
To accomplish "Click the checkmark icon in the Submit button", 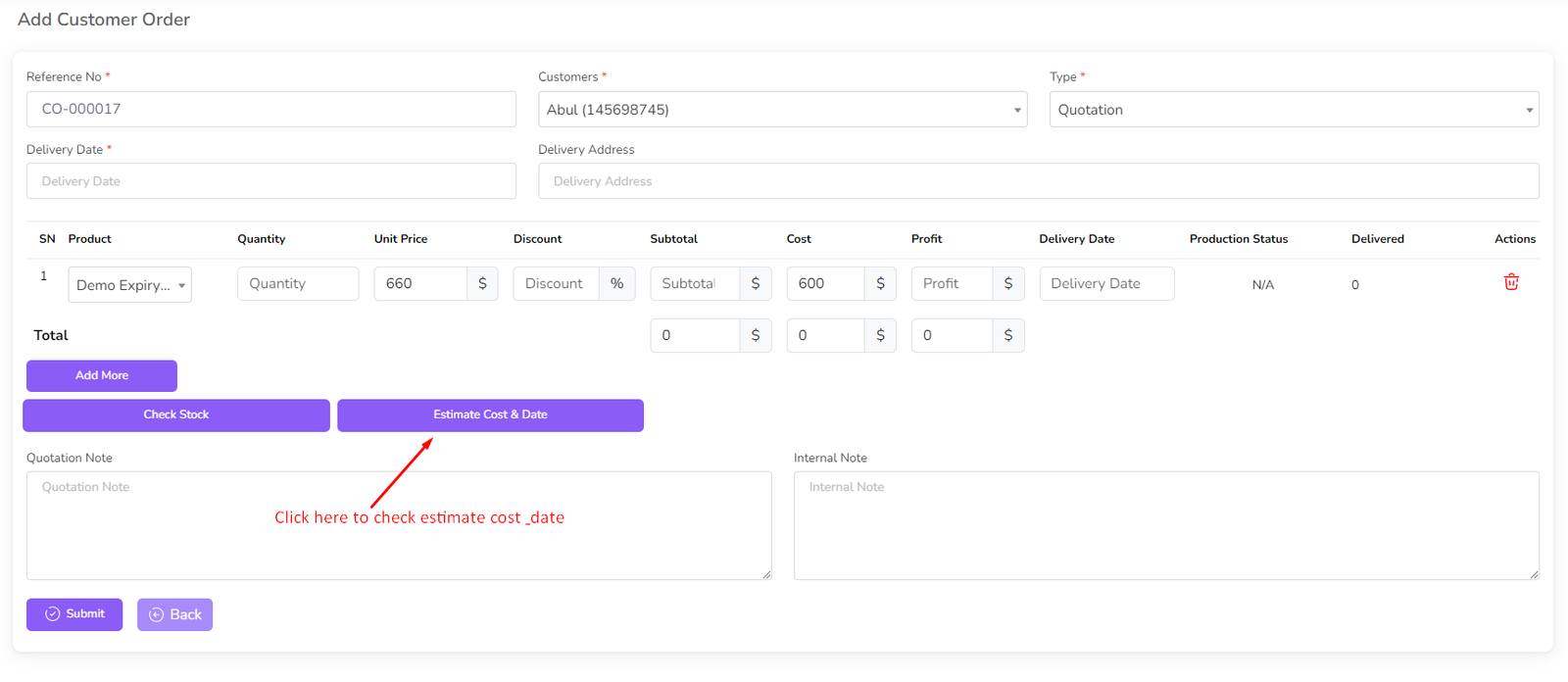I will click(x=53, y=614).
